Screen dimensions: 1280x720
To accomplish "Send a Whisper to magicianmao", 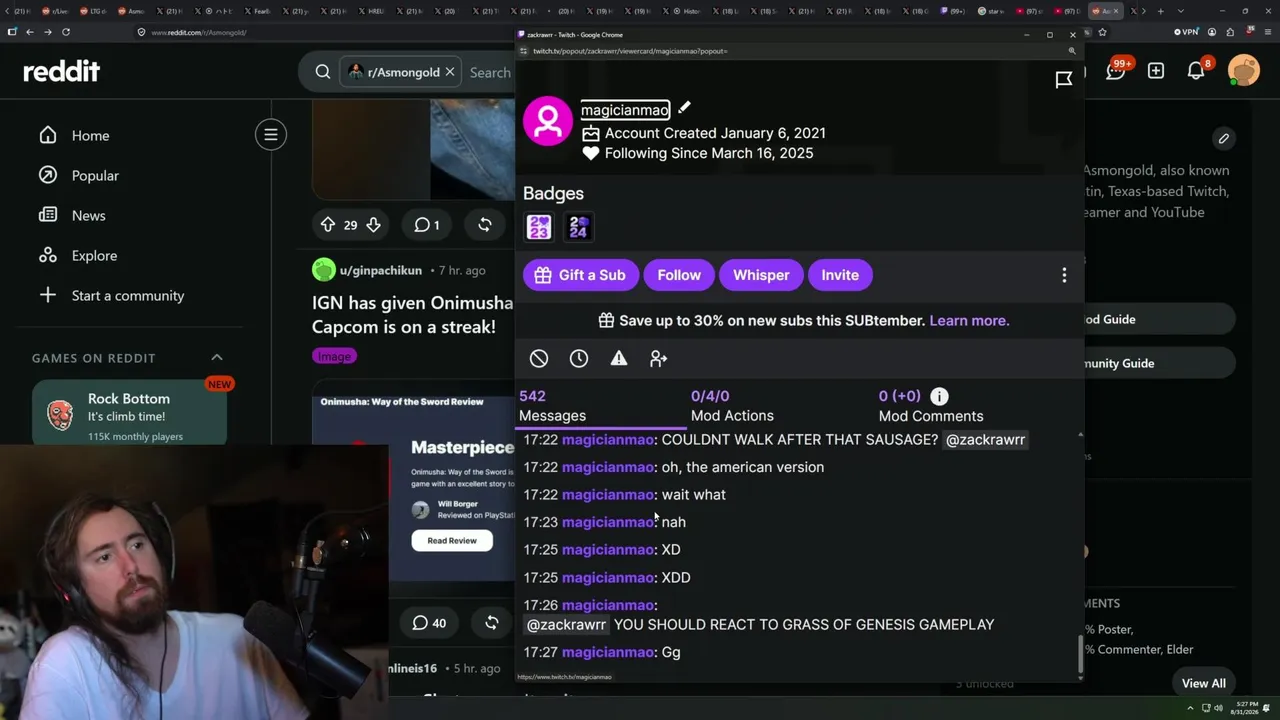I will coord(761,275).
